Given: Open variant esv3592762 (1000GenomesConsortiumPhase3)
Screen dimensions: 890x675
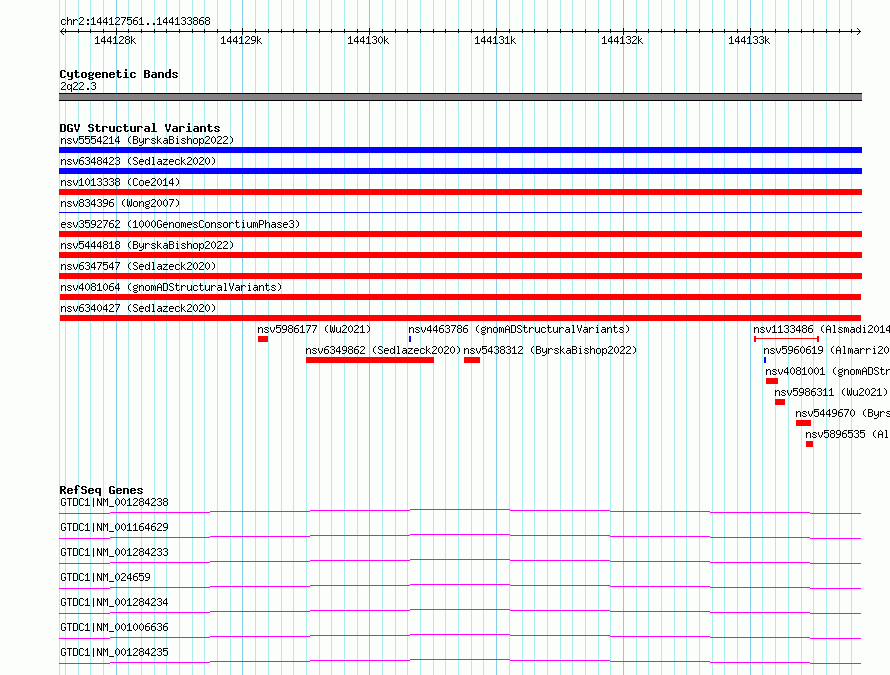Looking at the screenshot, I should (180, 224).
